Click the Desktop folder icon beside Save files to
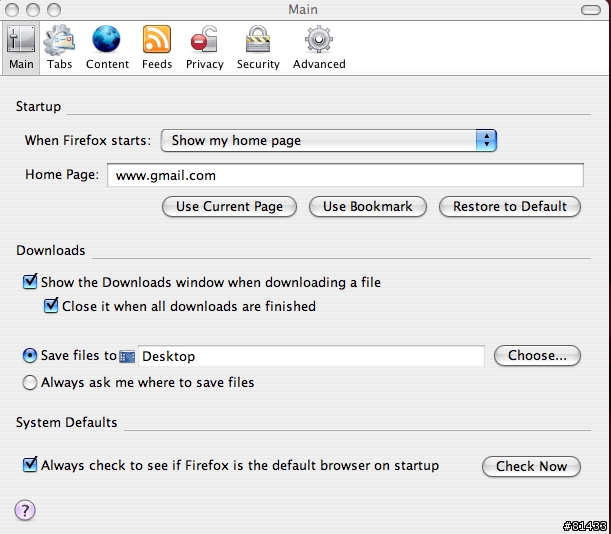Viewport: 611px width, 534px height. [127, 356]
